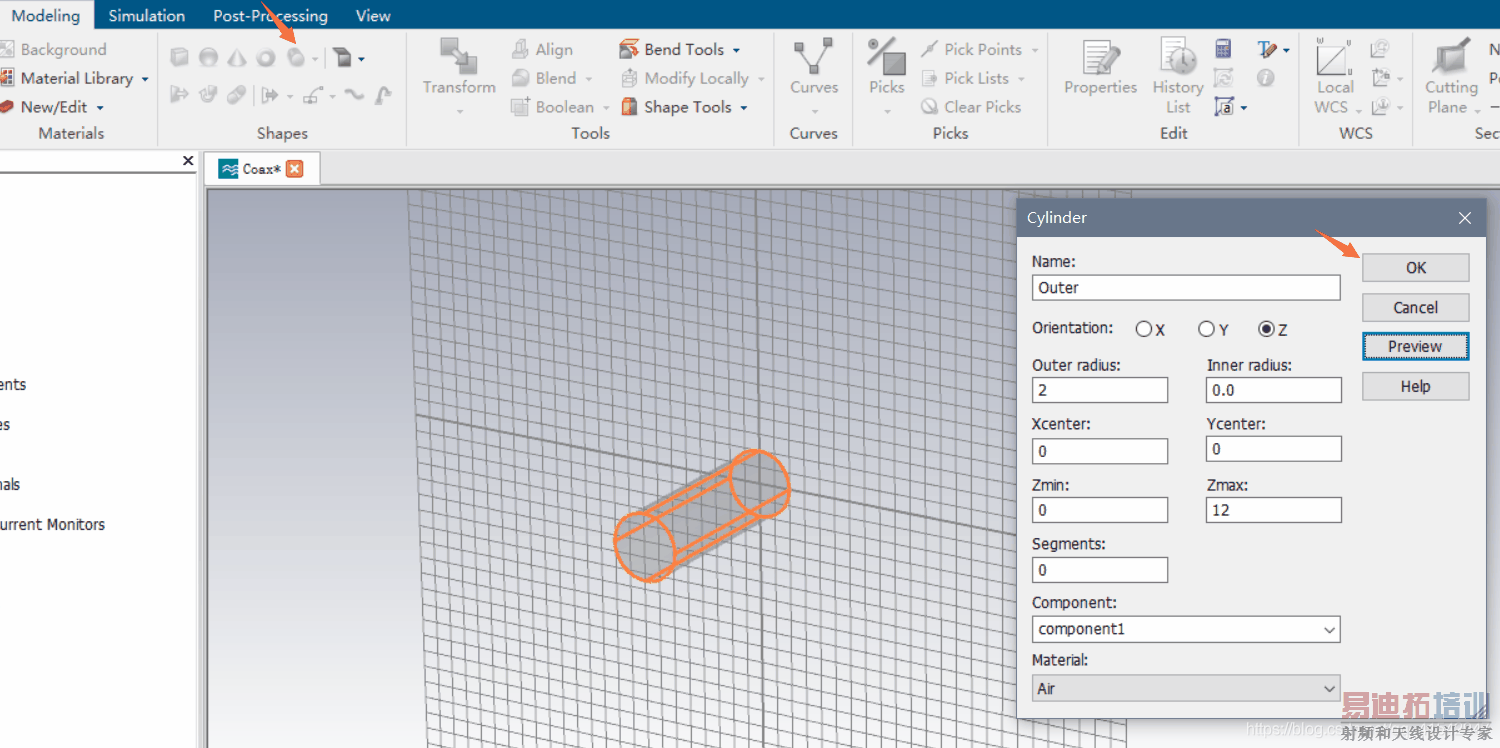Click the Cutting Plane button

[x=1451, y=76]
